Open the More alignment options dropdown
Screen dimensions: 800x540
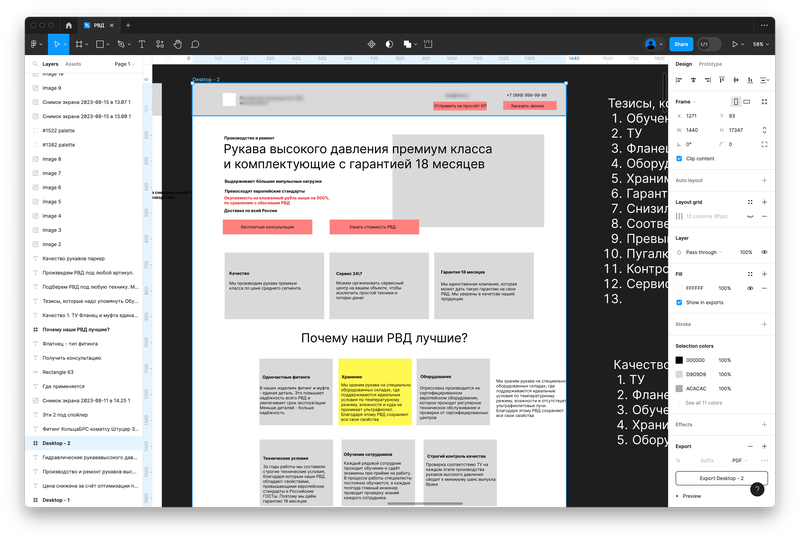tap(765, 80)
